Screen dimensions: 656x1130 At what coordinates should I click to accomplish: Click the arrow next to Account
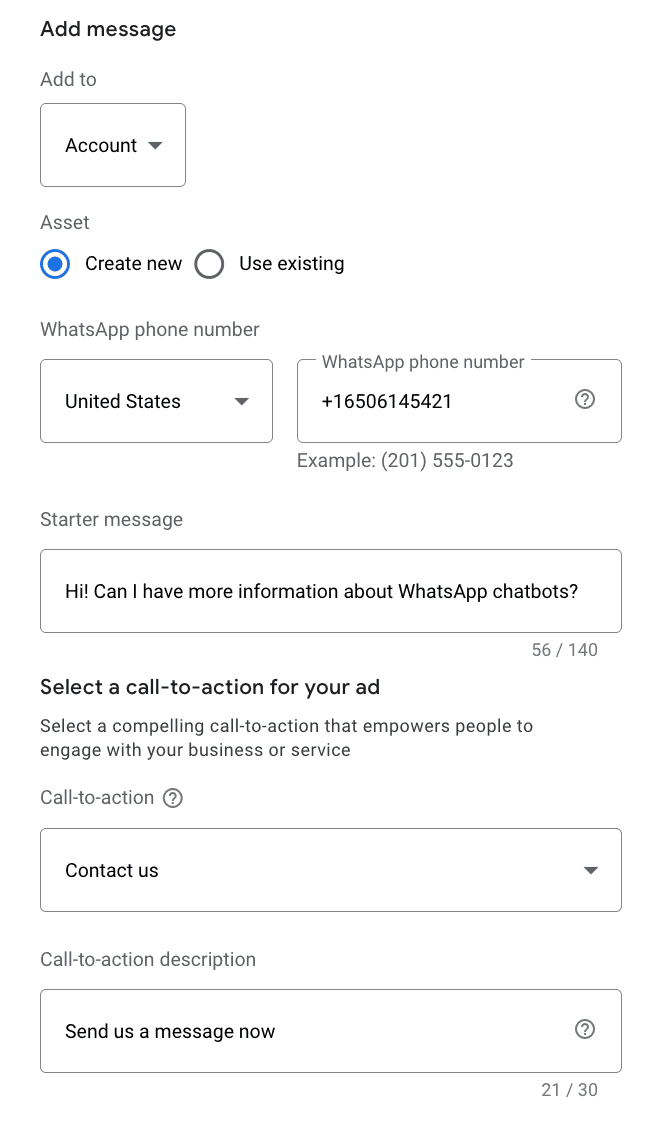[x=155, y=146]
